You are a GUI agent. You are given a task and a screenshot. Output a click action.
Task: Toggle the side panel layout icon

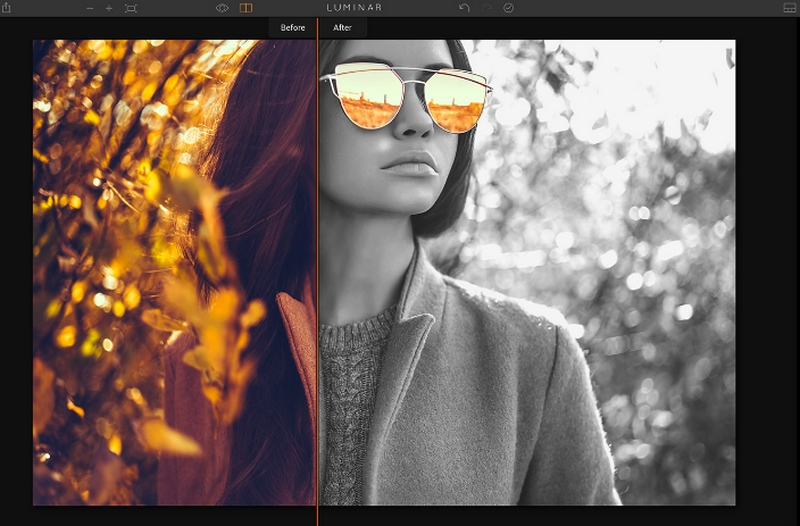click(x=789, y=8)
